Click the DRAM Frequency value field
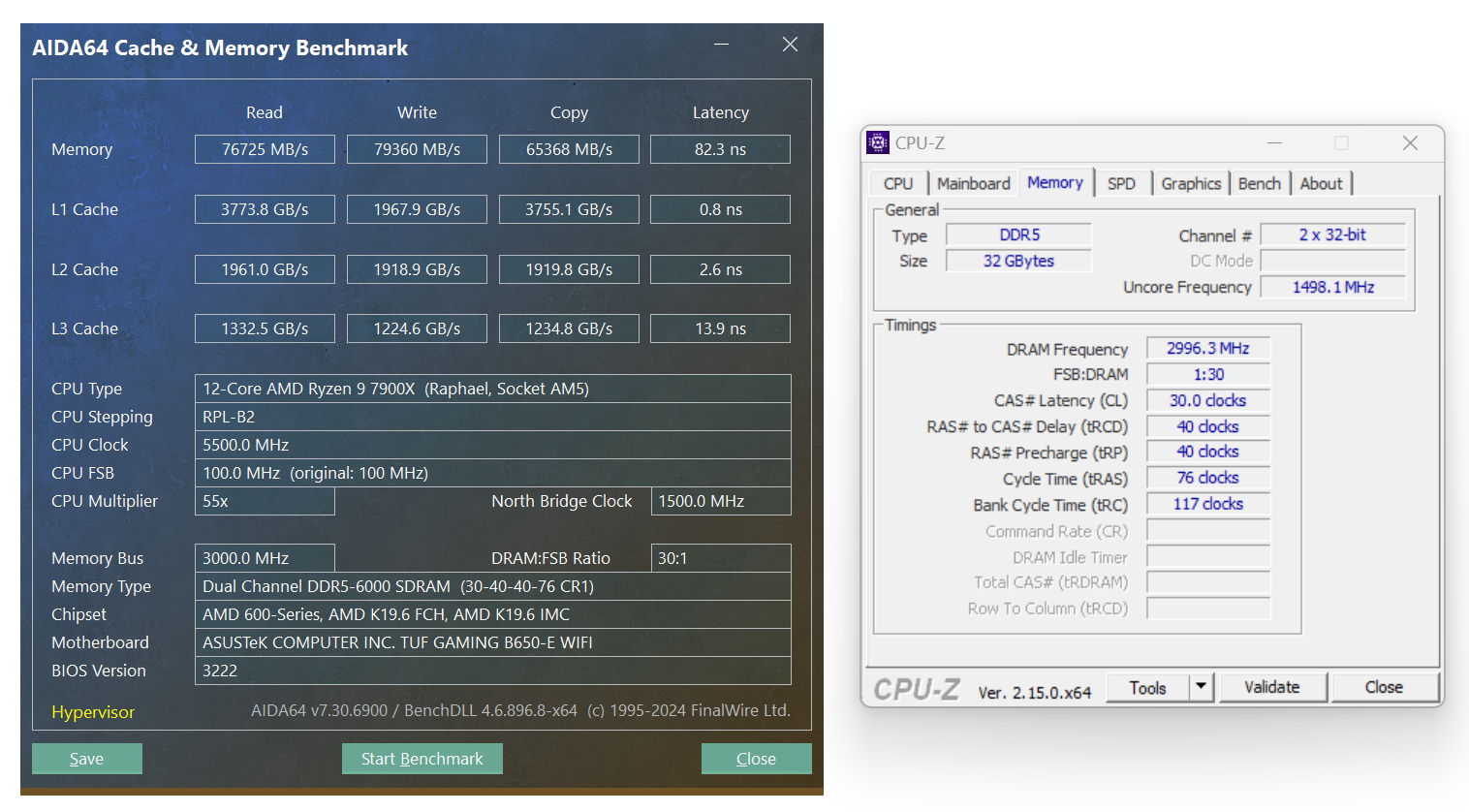 click(x=1207, y=348)
